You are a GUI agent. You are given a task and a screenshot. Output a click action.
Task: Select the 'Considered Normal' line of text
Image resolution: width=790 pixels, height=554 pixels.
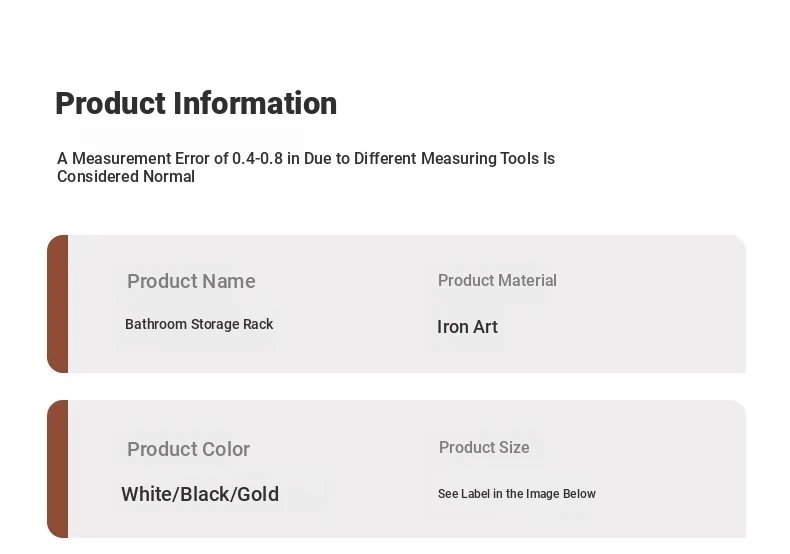pyautogui.click(x=126, y=177)
